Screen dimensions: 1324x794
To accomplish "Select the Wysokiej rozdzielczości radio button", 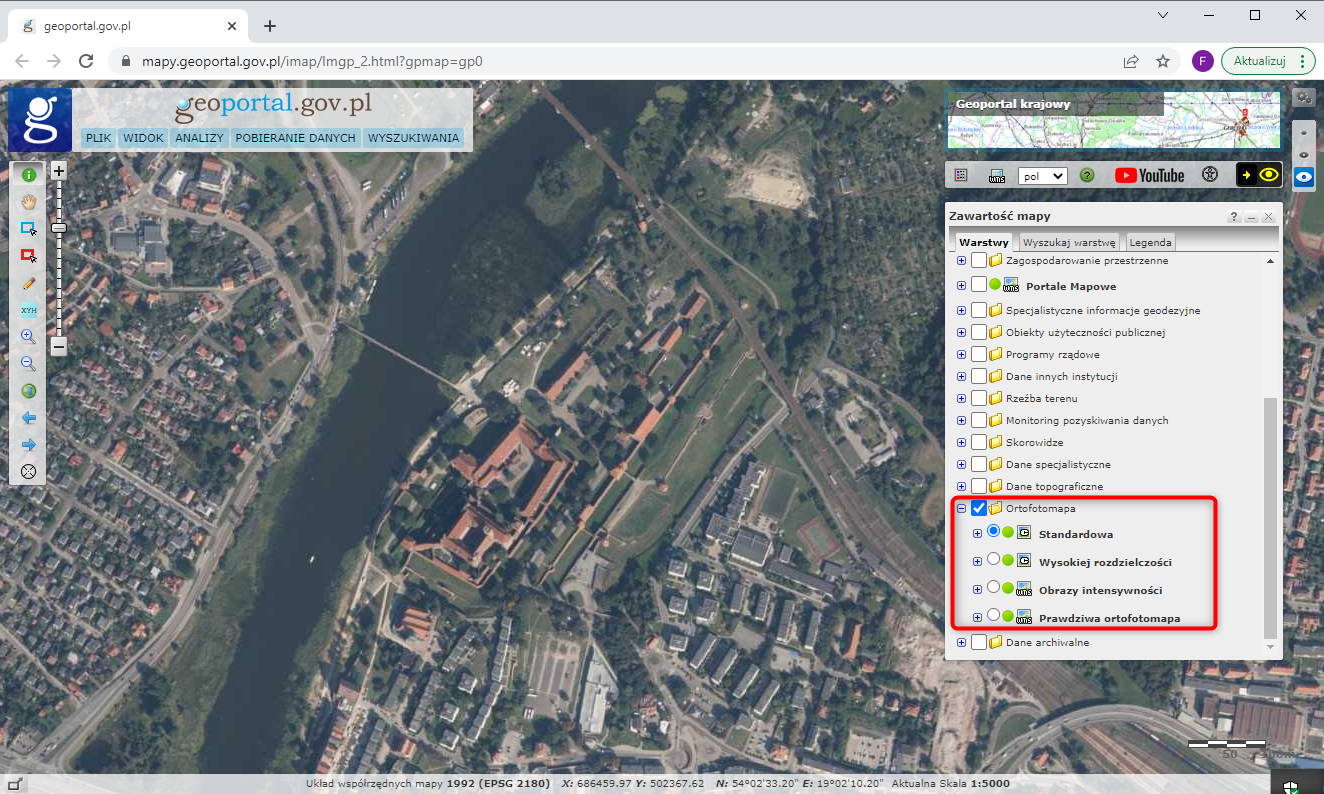I will pyautogui.click(x=993, y=560).
